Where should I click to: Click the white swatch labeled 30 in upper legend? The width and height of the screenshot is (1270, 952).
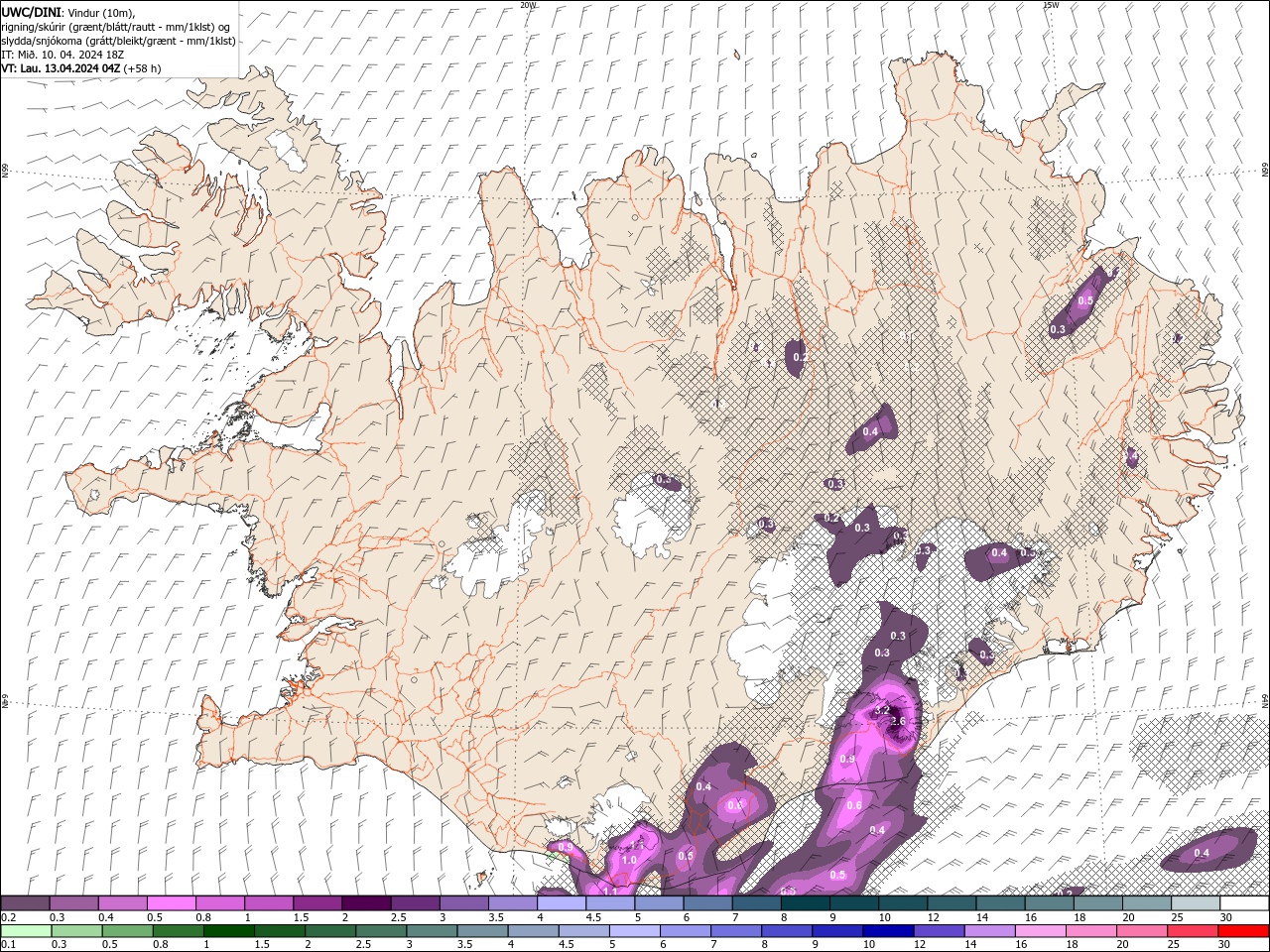click(x=1243, y=903)
